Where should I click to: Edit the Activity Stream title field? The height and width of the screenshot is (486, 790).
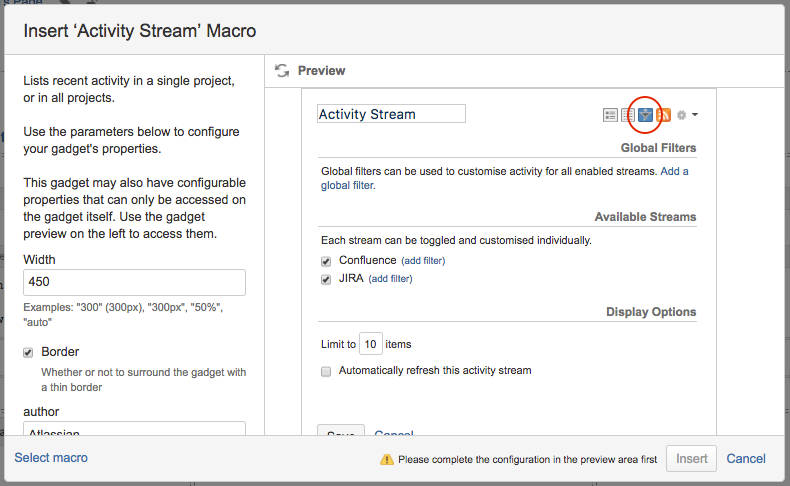391,114
